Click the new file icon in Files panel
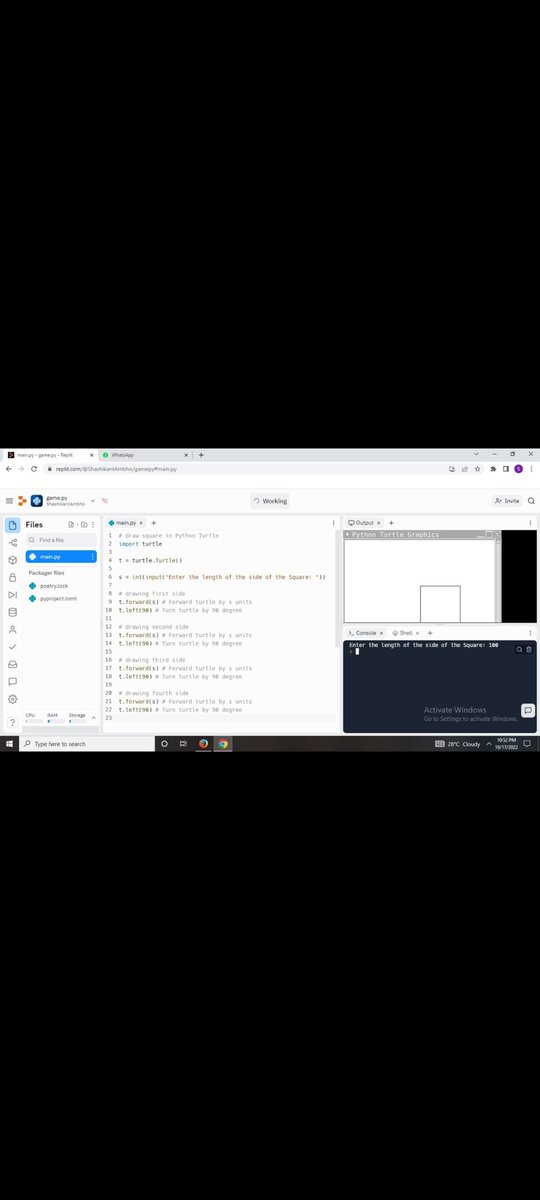 click(x=70, y=524)
